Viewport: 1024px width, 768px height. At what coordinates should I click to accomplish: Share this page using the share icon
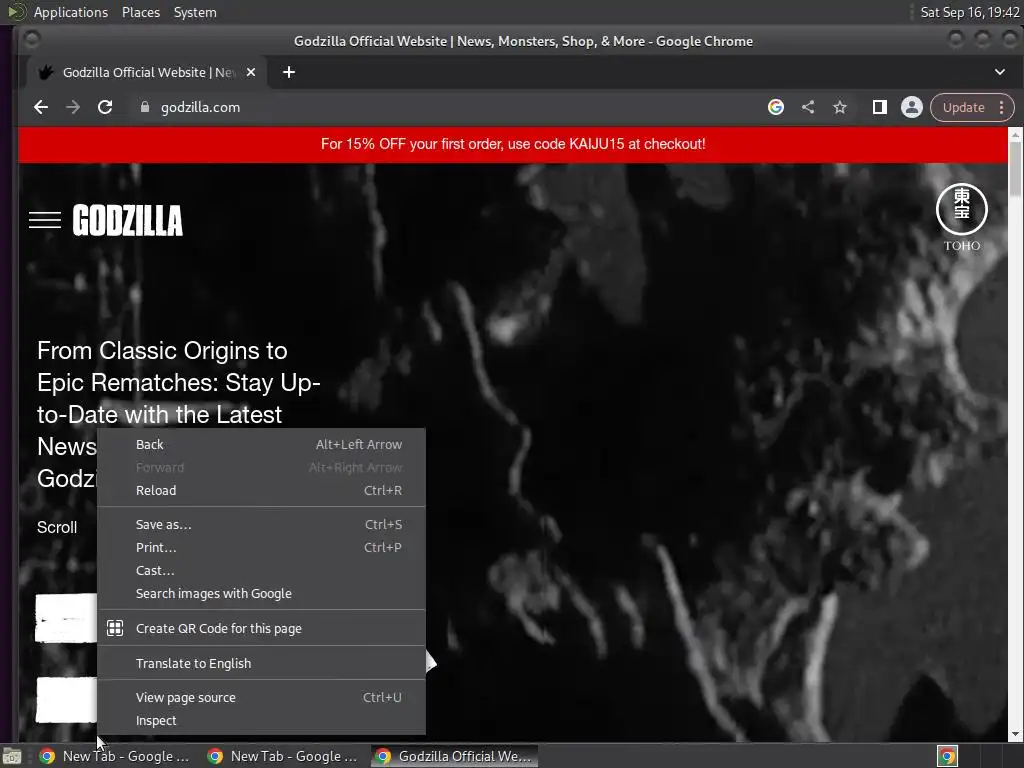(x=808, y=107)
